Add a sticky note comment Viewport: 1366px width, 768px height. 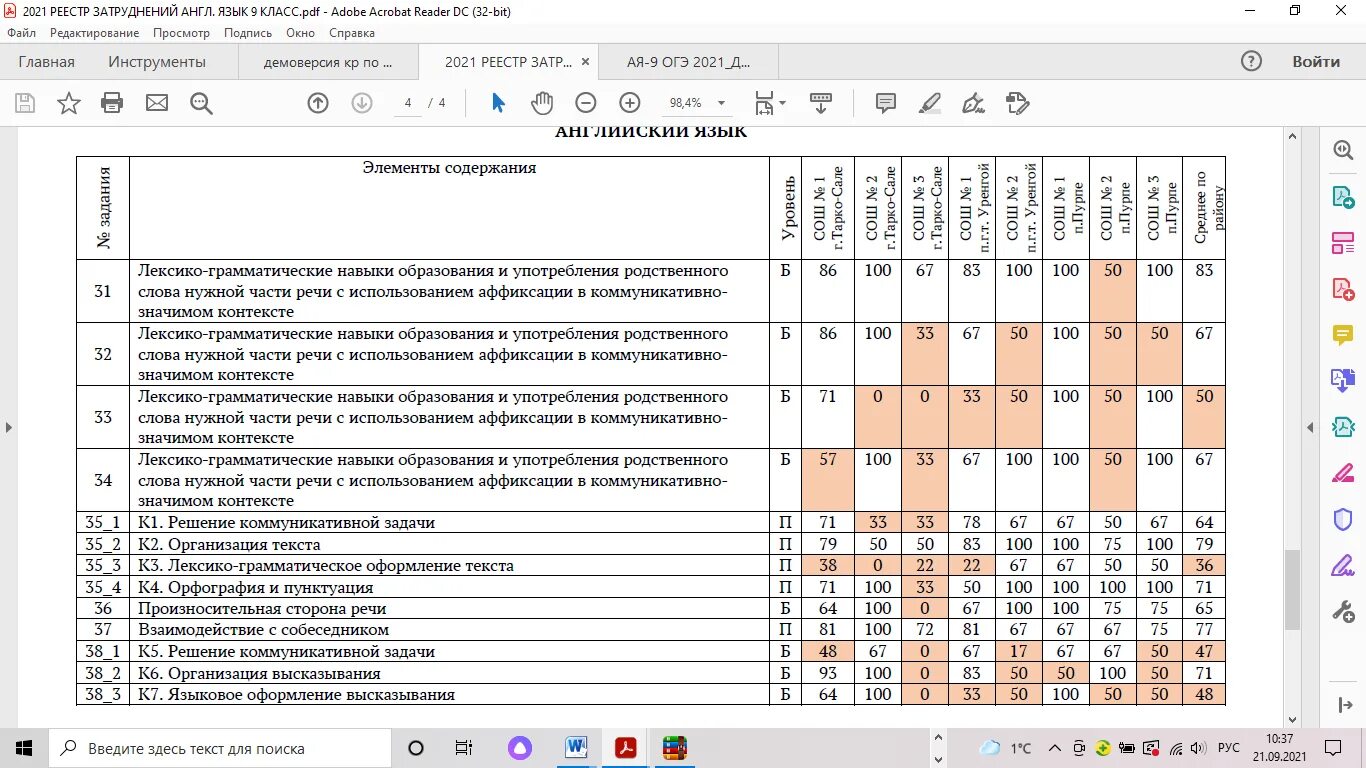[885, 103]
